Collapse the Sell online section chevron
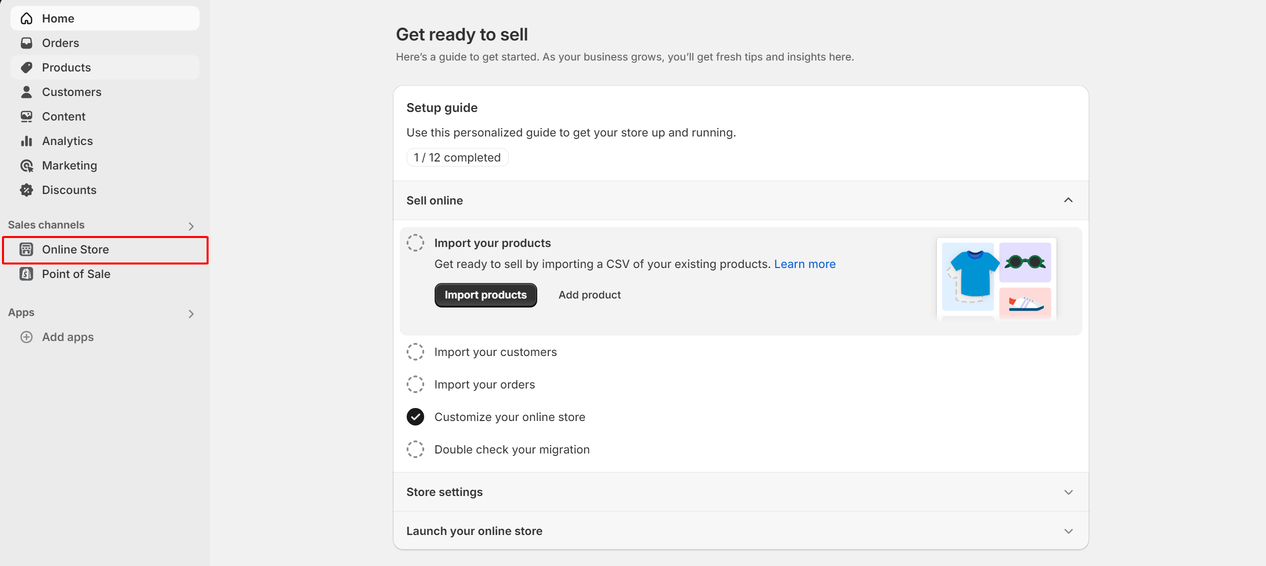This screenshot has height=566, width=1266. click(1068, 200)
